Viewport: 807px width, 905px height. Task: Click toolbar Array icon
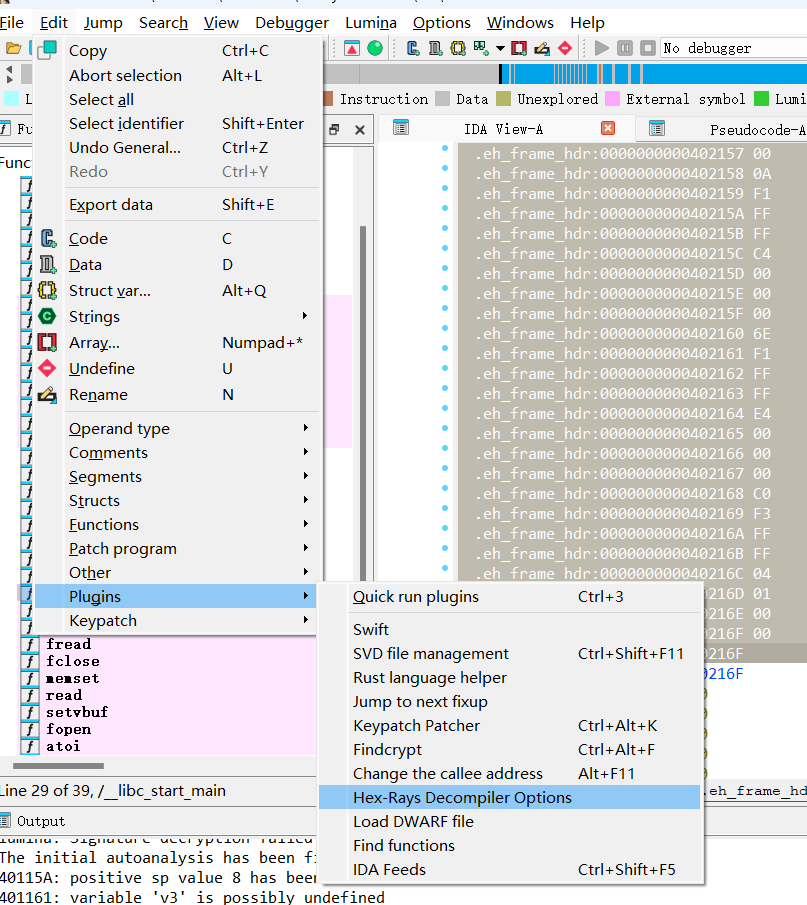(519, 48)
